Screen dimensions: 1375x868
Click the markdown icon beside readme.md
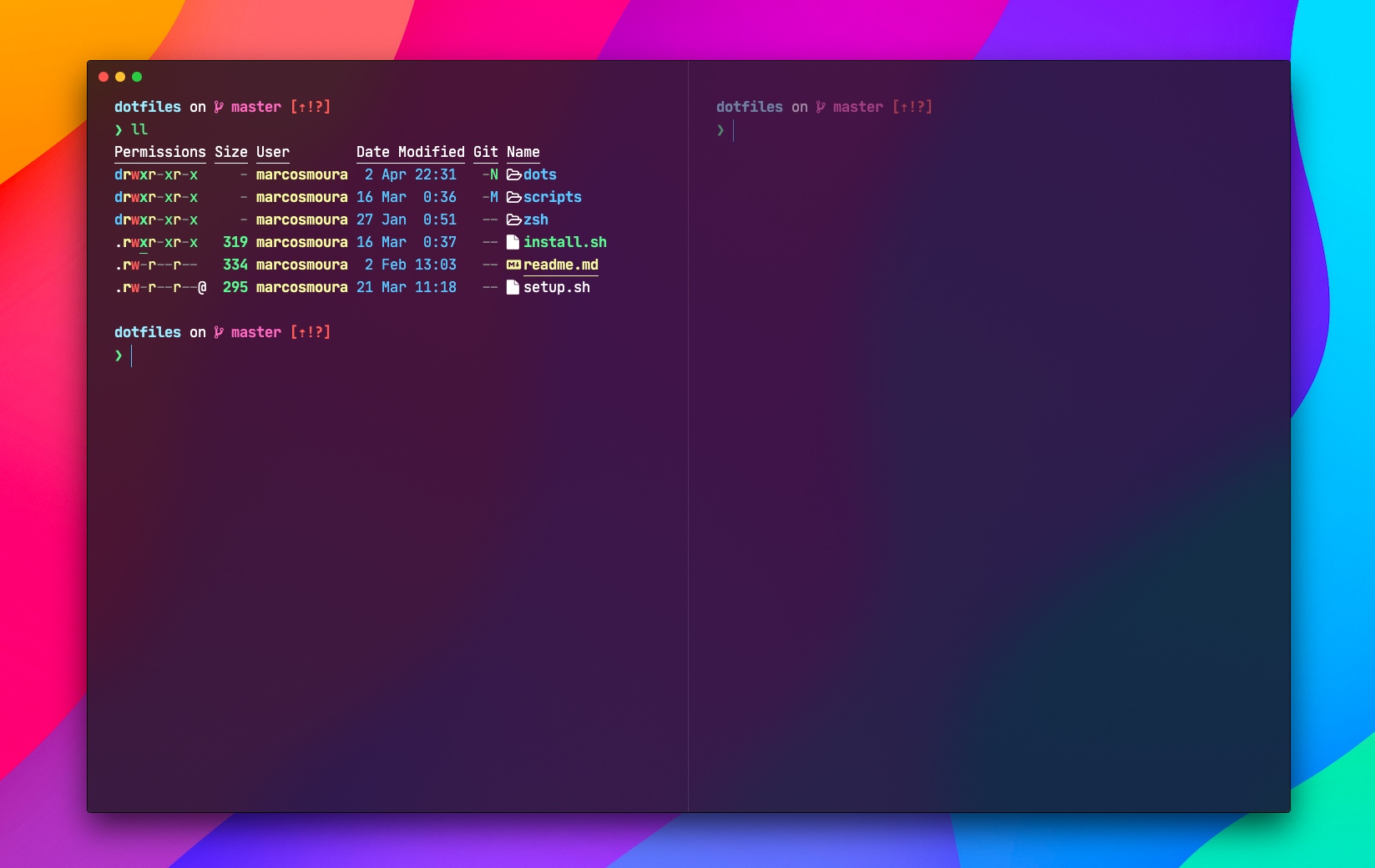coord(513,265)
